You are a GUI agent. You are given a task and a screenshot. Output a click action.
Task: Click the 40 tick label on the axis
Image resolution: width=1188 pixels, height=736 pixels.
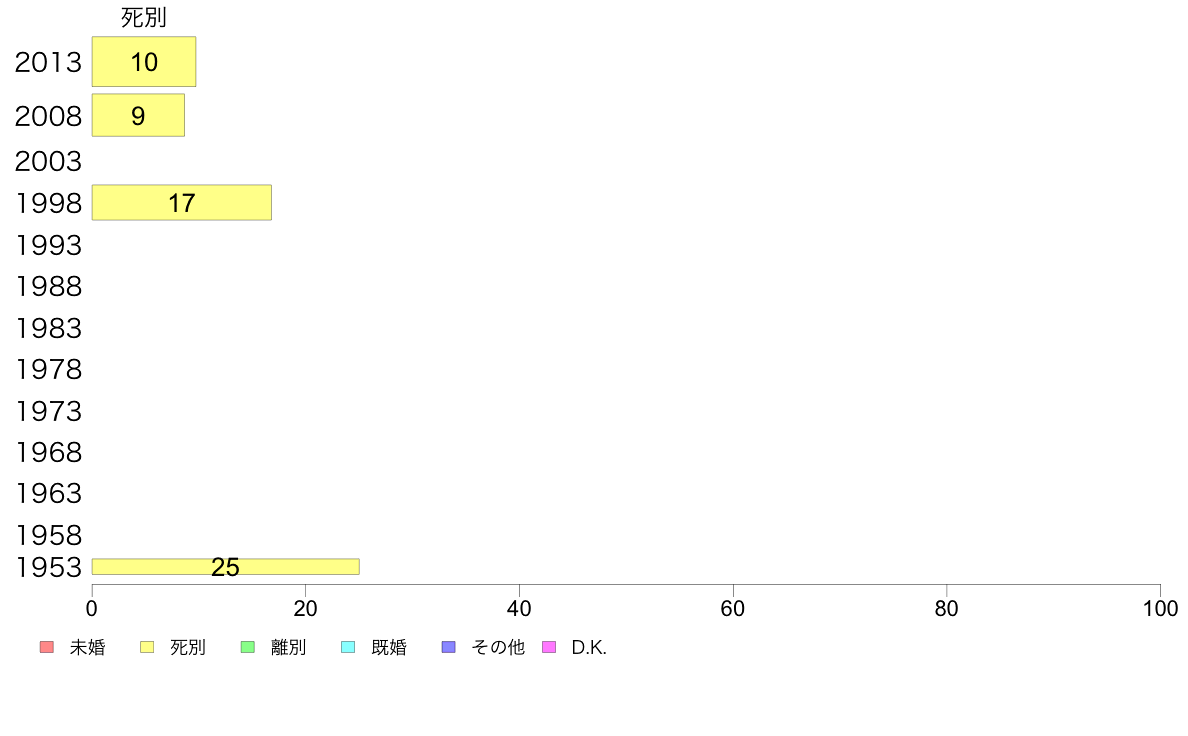[519, 608]
